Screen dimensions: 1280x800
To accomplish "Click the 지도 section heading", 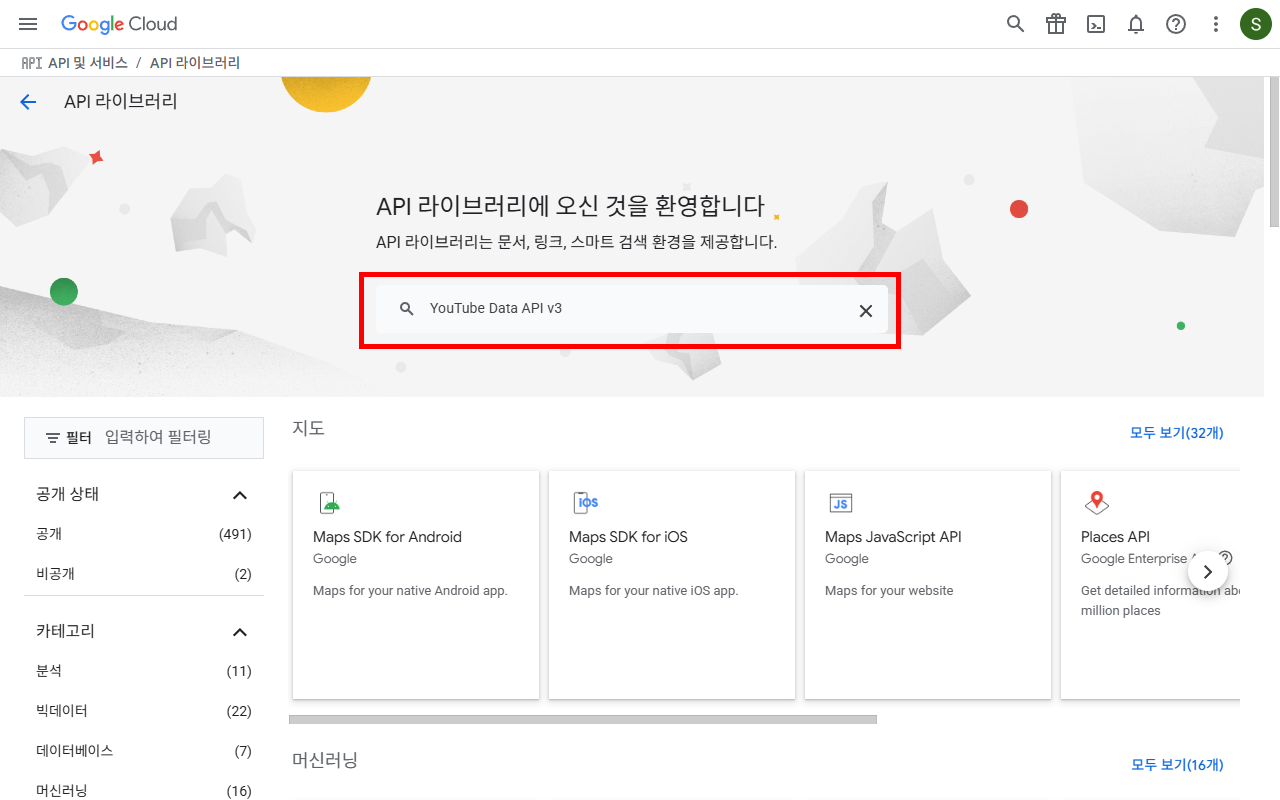I will click(309, 428).
